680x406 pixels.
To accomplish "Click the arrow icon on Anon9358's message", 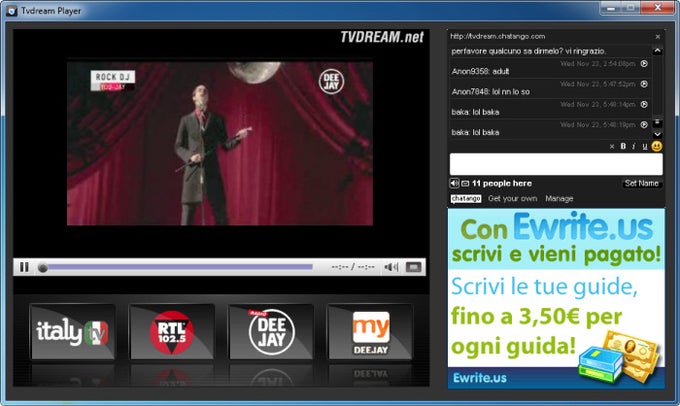I will tap(644, 64).
